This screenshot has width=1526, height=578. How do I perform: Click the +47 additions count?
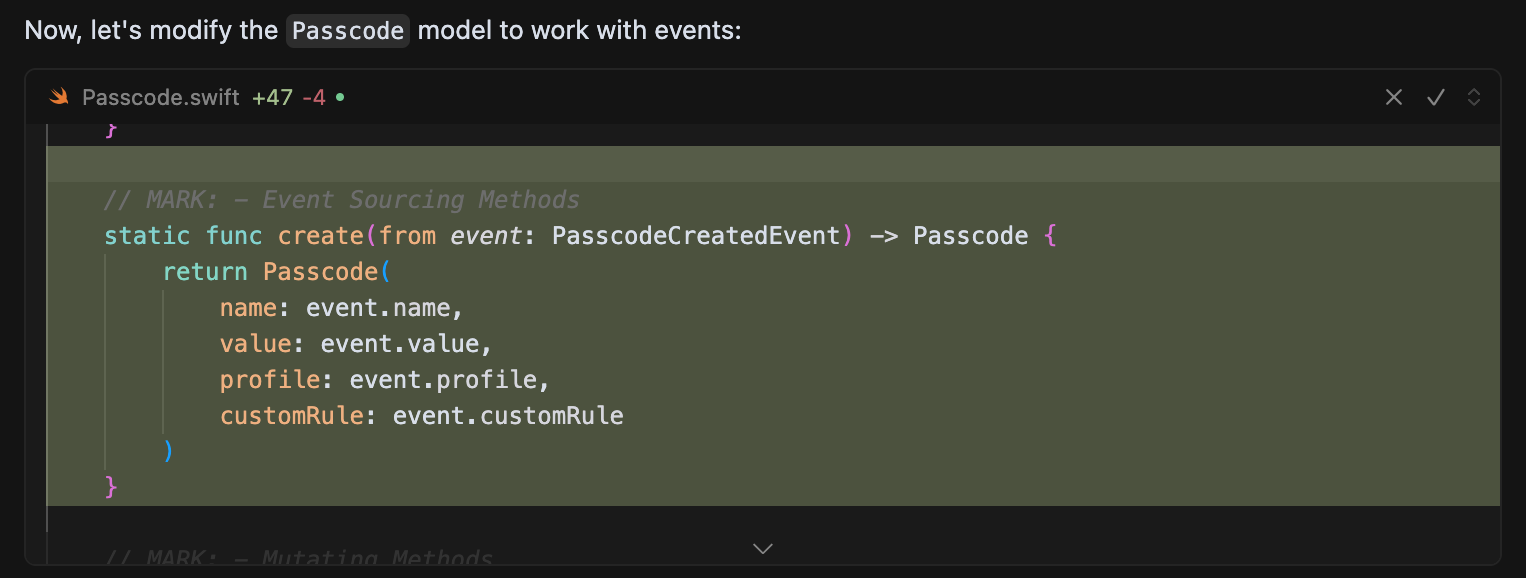(272, 97)
